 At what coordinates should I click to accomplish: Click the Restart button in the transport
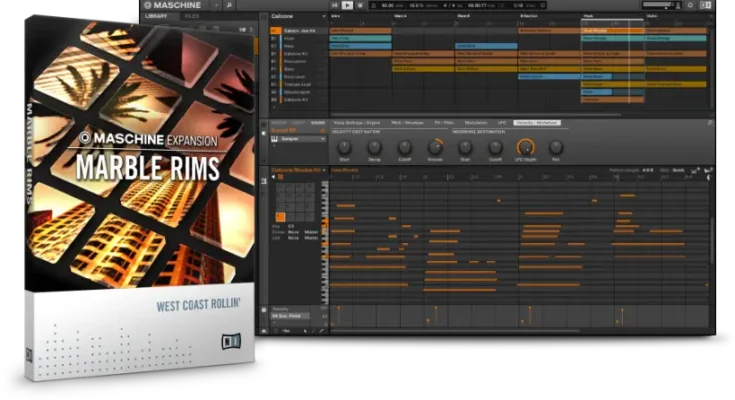[x=335, y=5]
